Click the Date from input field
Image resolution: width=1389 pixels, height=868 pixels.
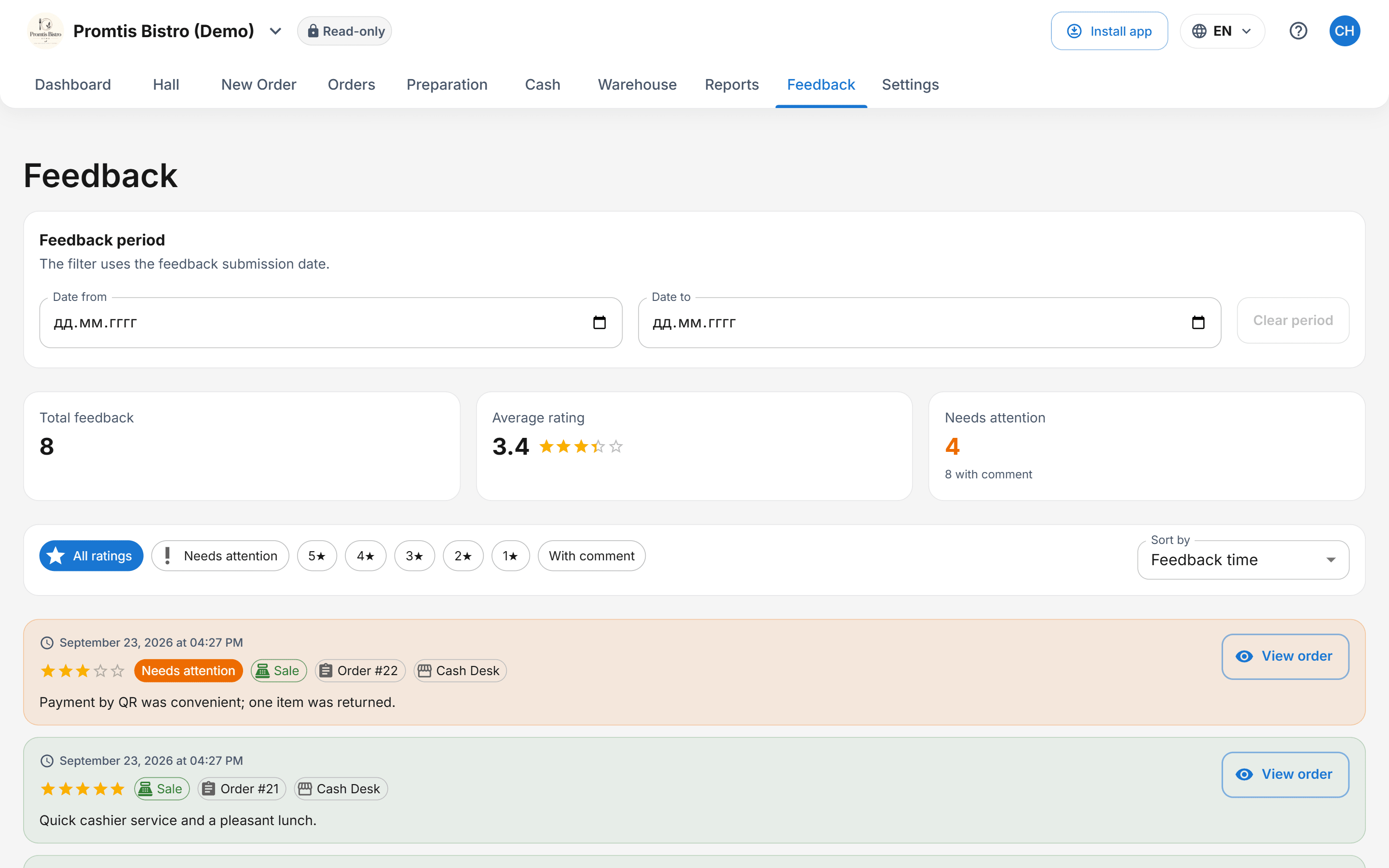tap(330, 323)
